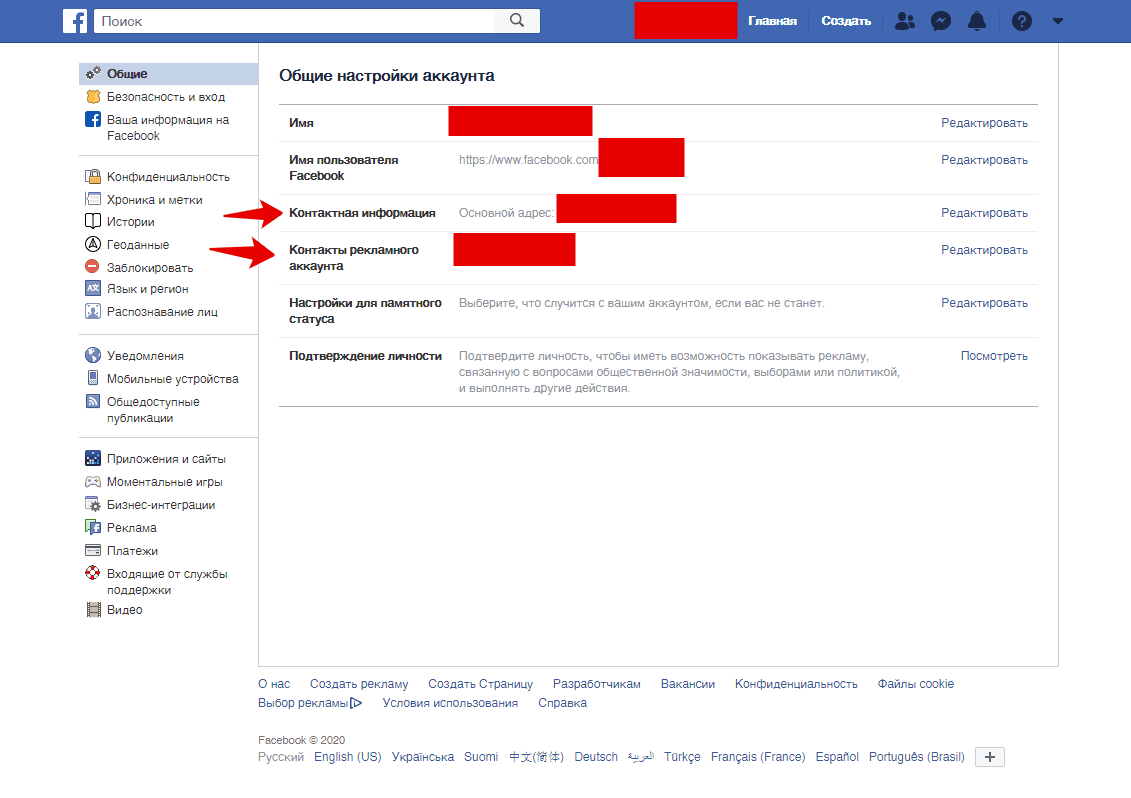The height and width of the screenshot is (798, 1131).
Task: Open Безопасность и вход settings
Action: click(x=168, y=97)
